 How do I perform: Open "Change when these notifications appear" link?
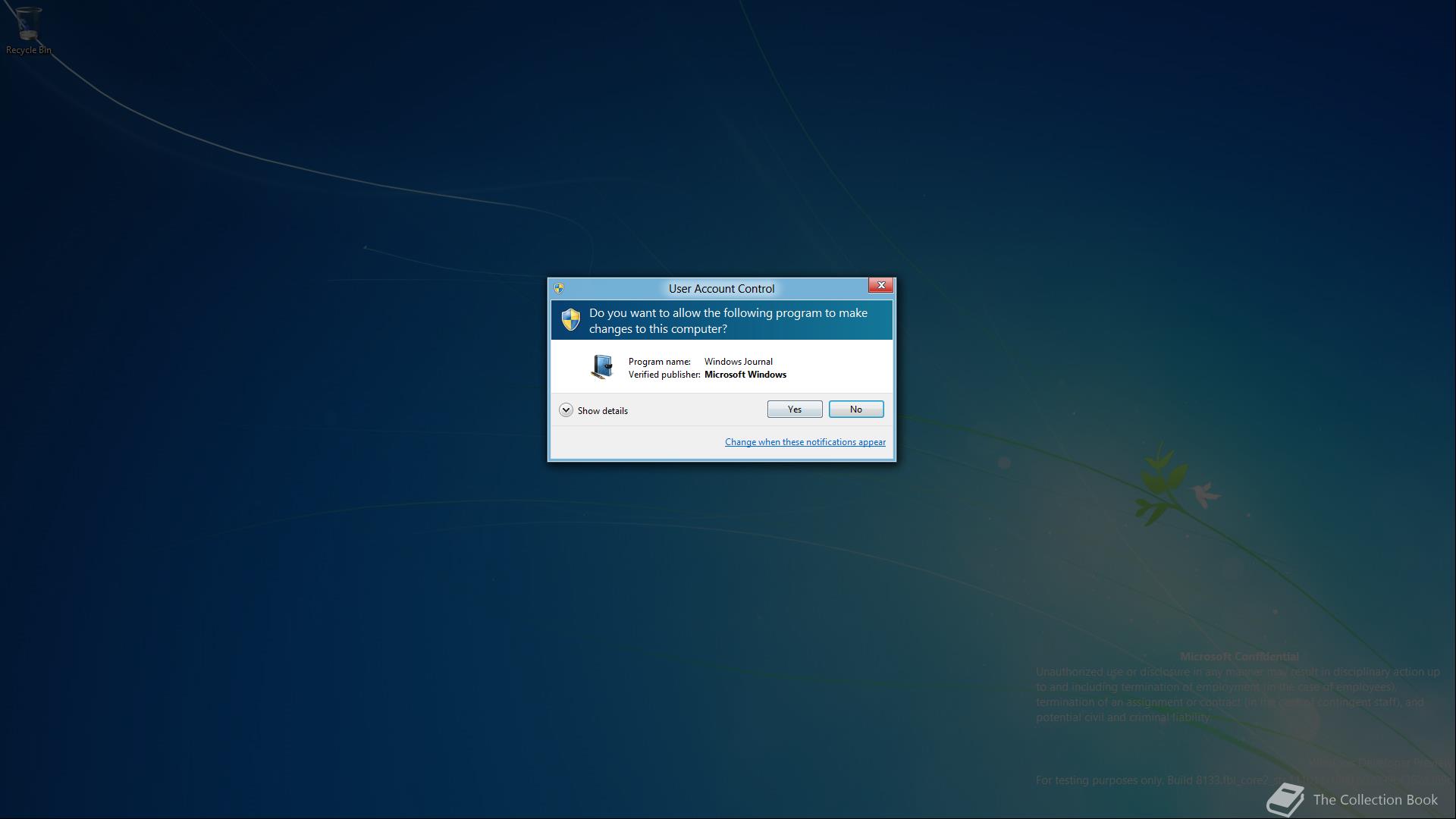(x=805, y=442)
